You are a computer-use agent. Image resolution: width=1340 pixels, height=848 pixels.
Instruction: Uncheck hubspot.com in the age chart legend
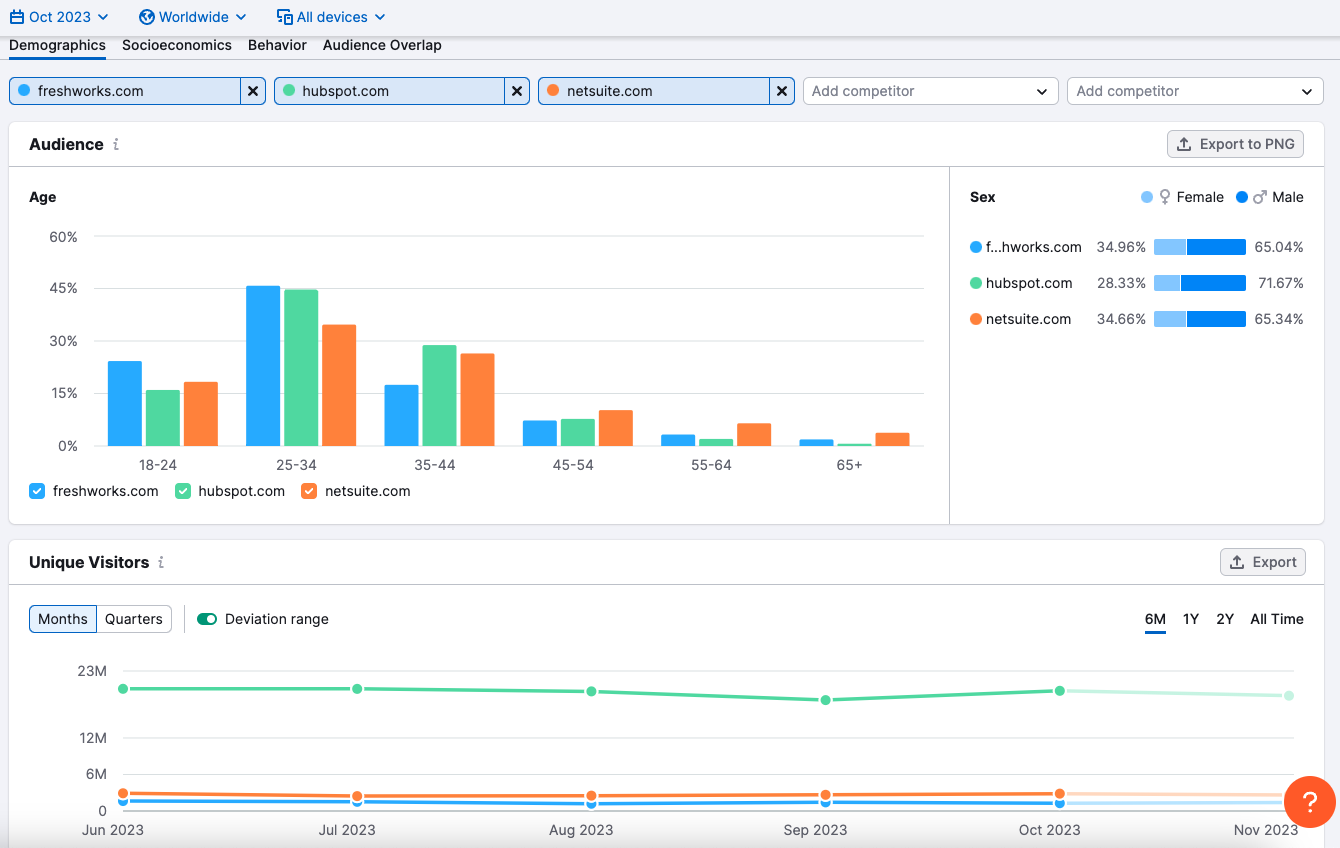[x=183, y=491]
